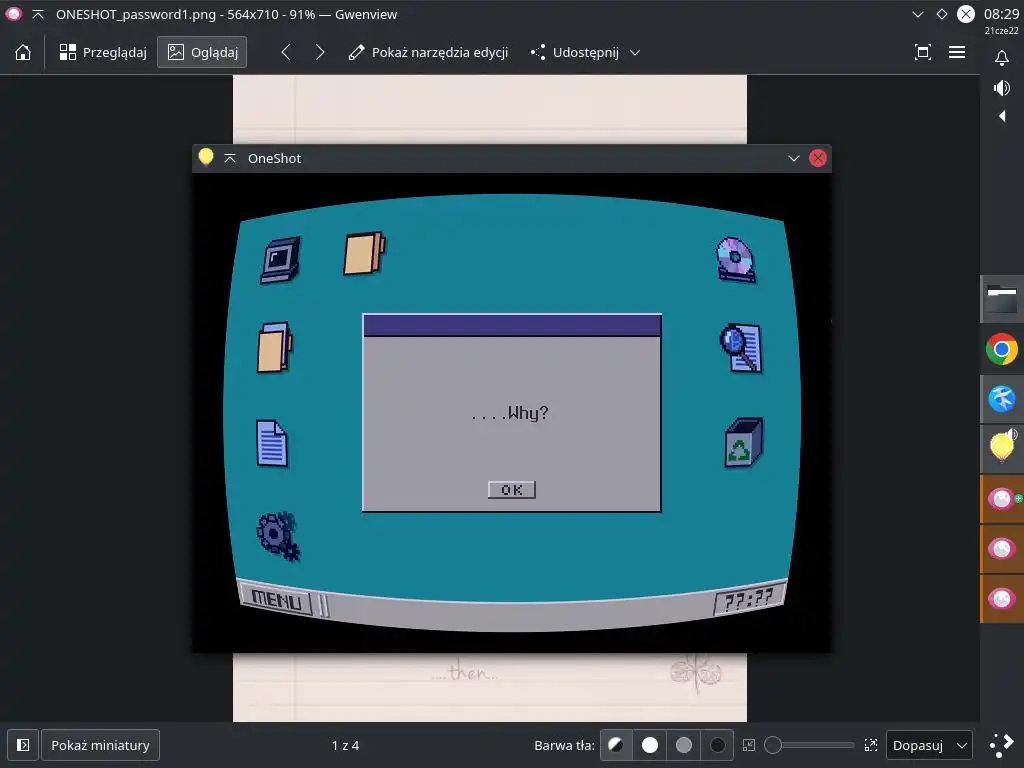Viewport: 1024px width, 768px height.
Task: Click the MENU button on OneShot taskbar
Action: coord(277,600)
